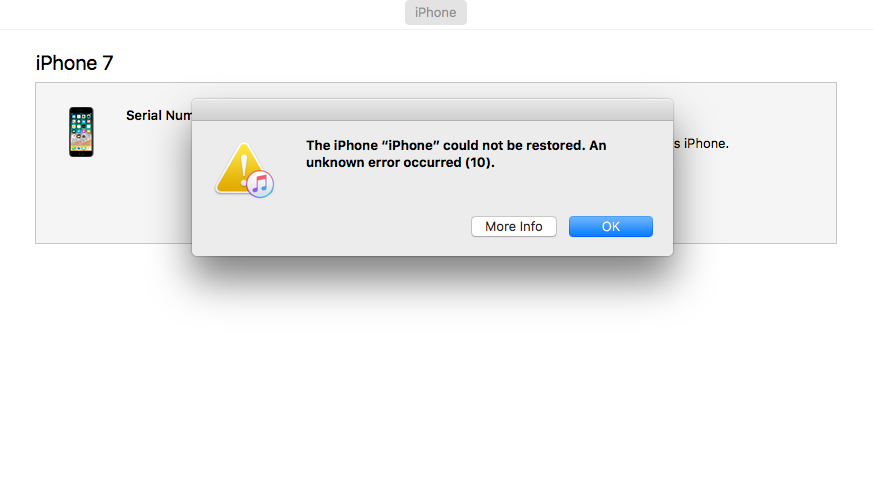873x487 pixels.
Task: Open More Info about the restore error
Action: coord(513,227)
